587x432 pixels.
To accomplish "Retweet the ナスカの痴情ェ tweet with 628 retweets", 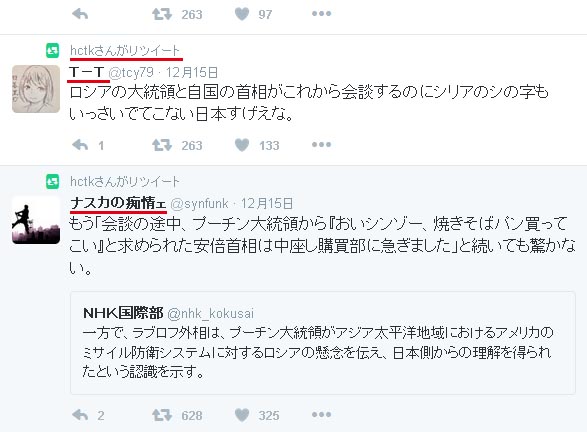I will [162, 415].
